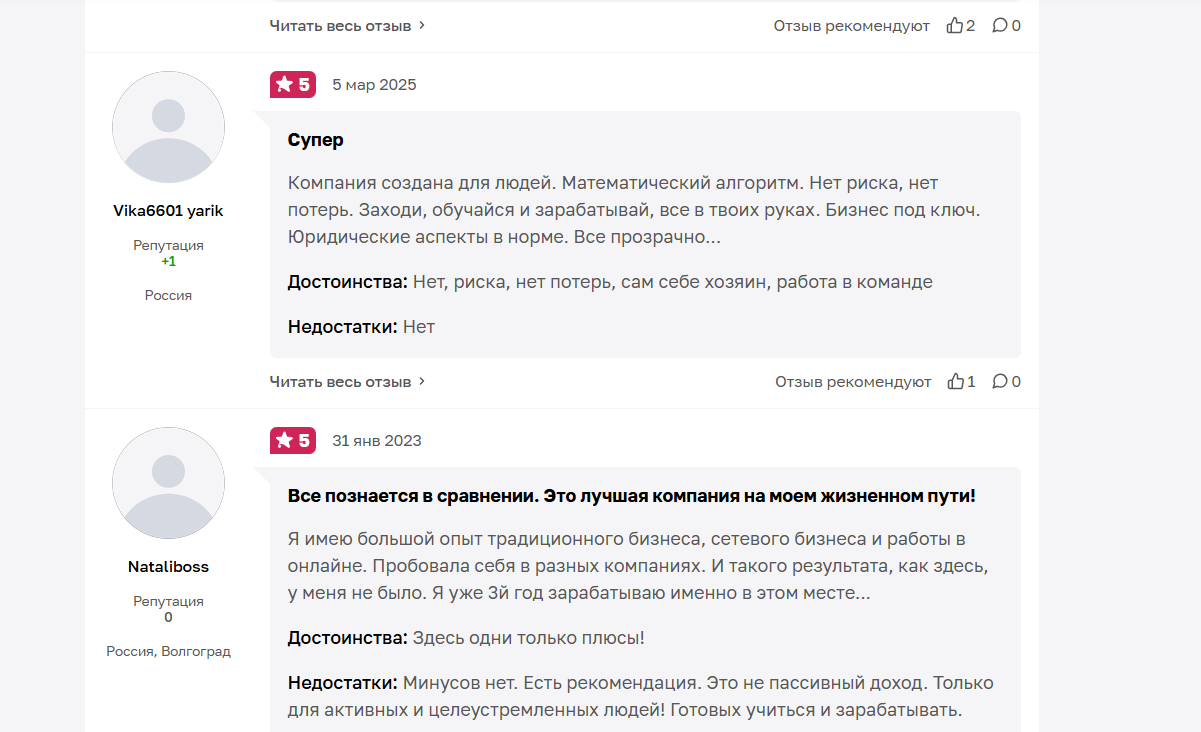Click the 5-star rating badge dated 31 янв 2023
Viewport: 1201px width, 732px height.
[293, 440]
